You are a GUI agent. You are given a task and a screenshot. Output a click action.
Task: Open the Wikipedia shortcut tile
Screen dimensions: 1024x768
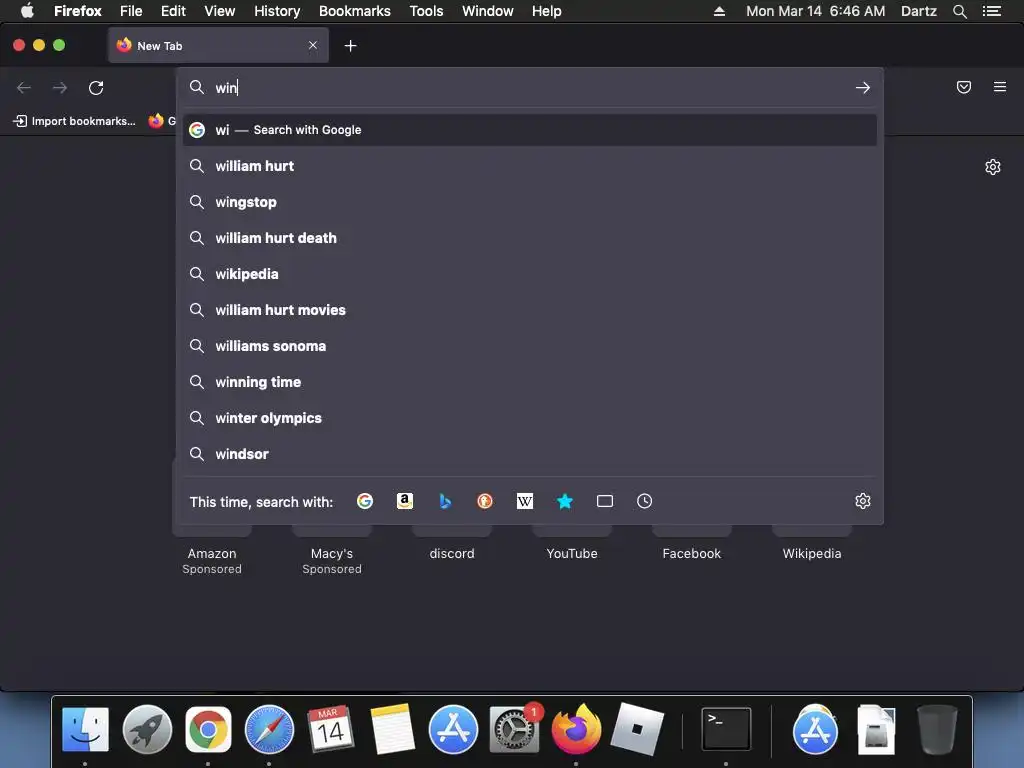click(812, 553)
